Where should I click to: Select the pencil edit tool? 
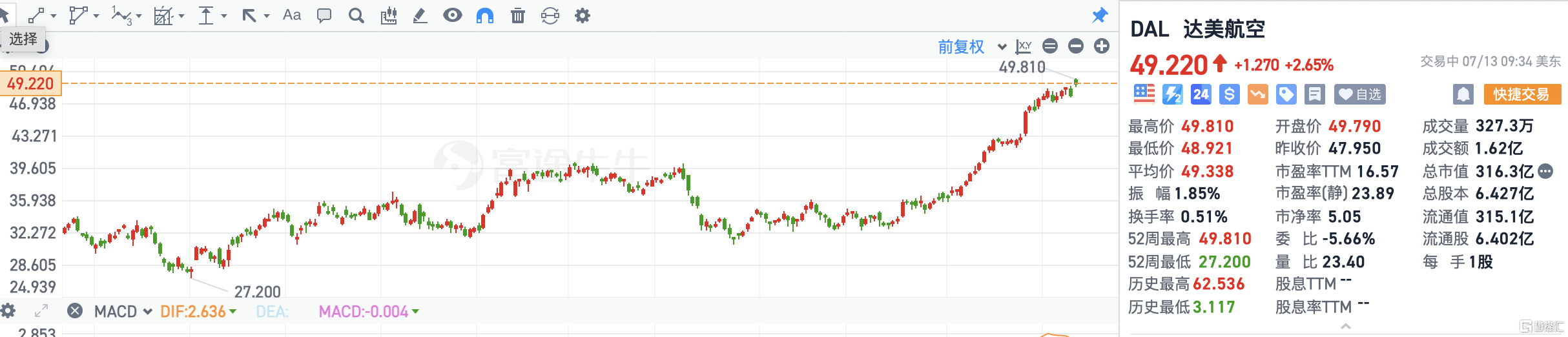click(x=420, y=15)
